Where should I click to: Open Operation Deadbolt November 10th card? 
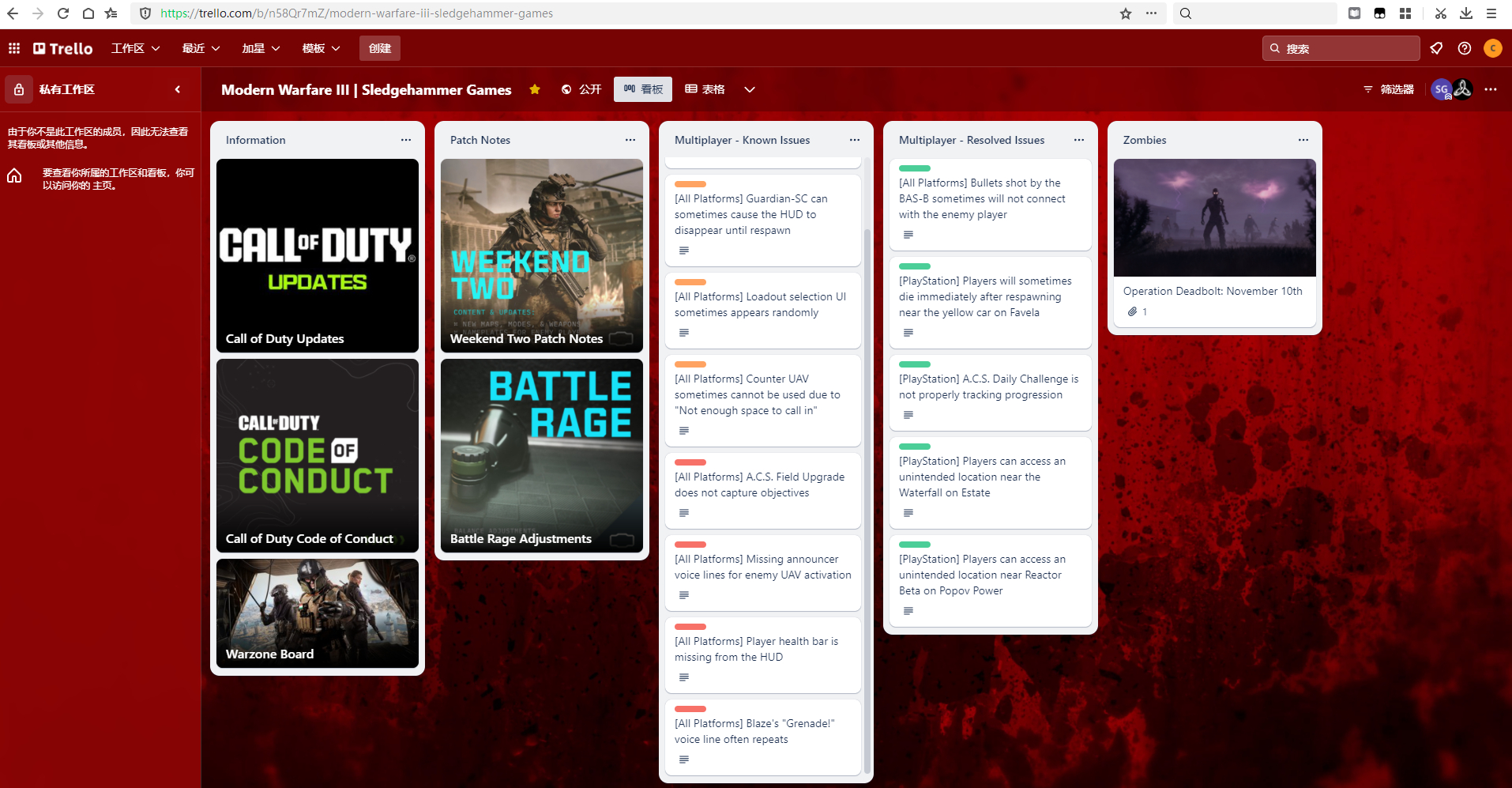[x=1215, y=243]
